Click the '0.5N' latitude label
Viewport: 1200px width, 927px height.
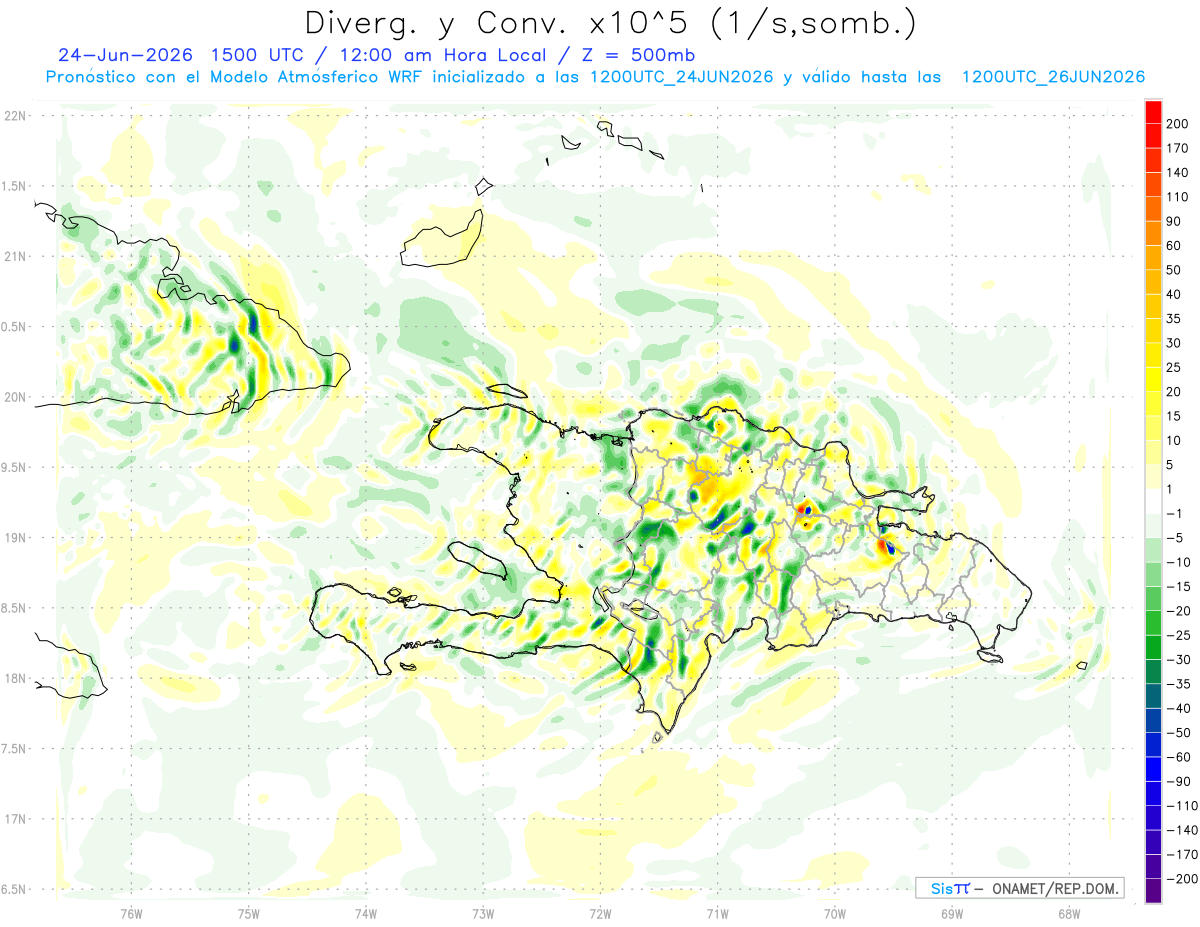tap(14, 327)
